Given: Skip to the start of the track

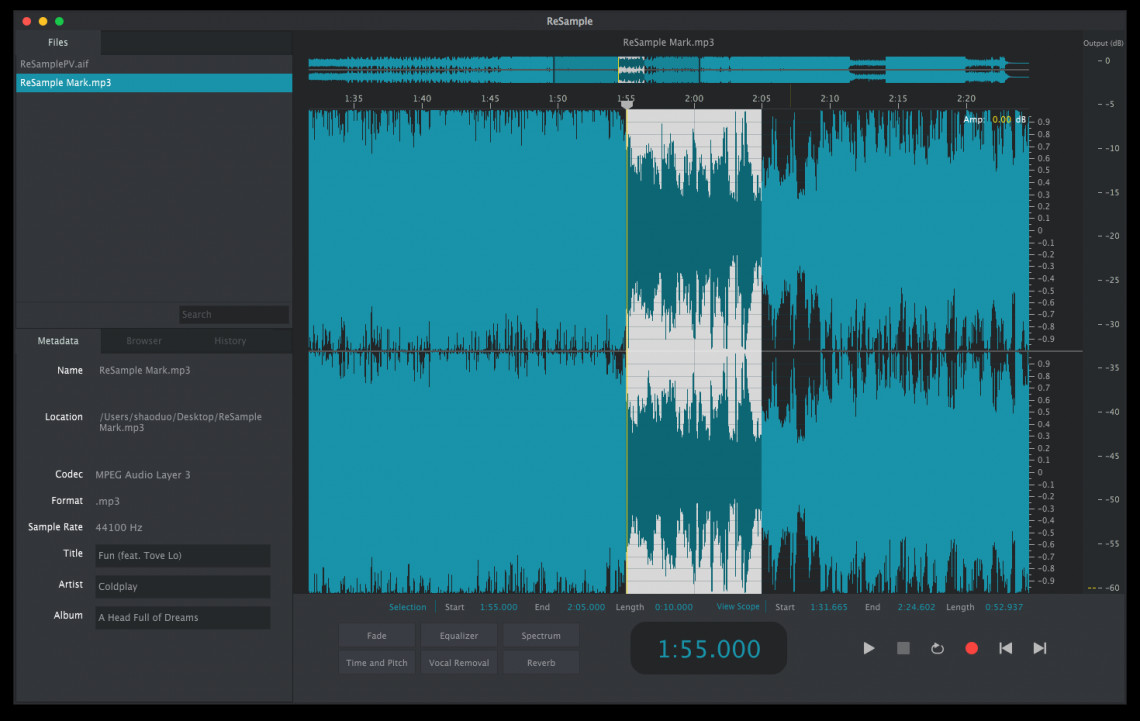Looking at the screenshot, I should (x=1005, y=648).
